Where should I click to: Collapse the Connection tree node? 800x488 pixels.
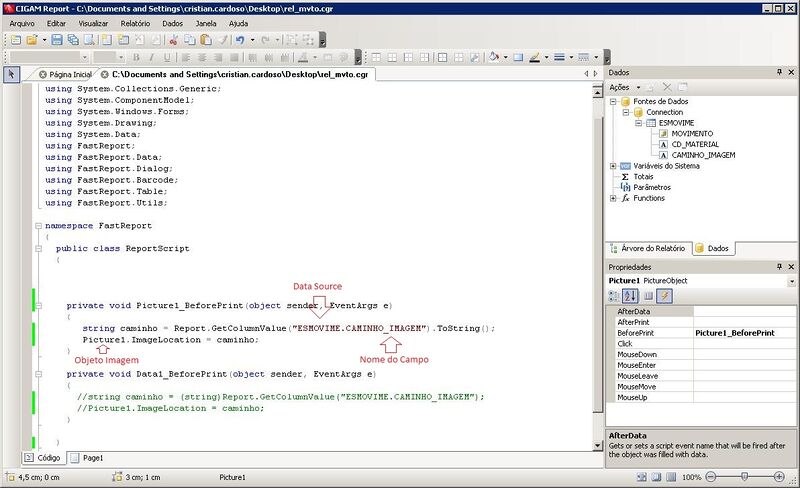tap(626, 112)
